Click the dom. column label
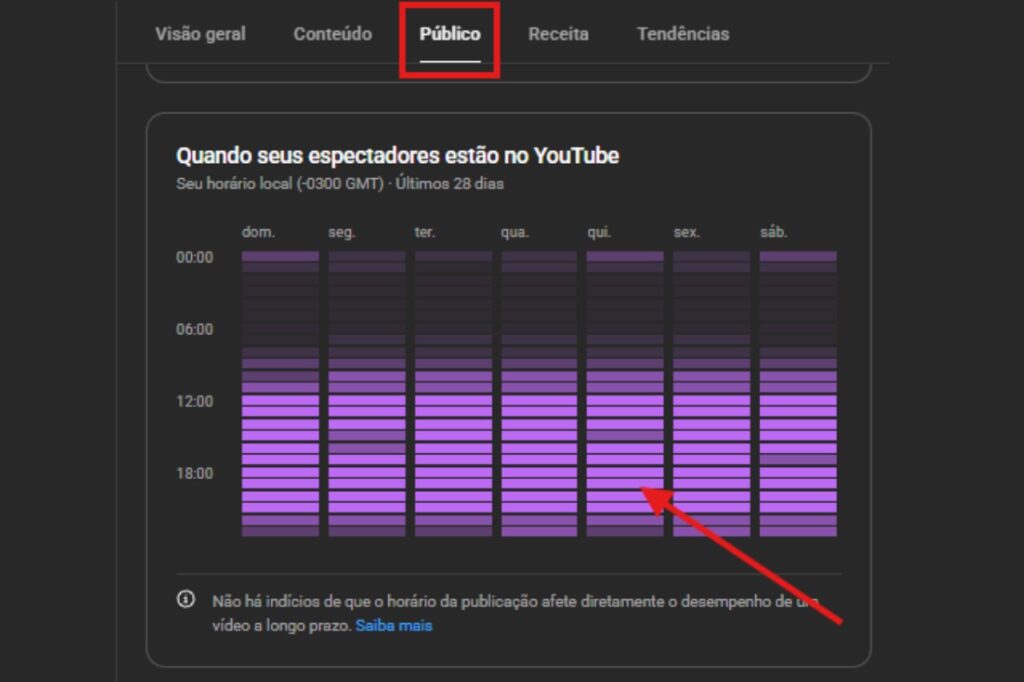This screenshot has height=682, width=1024. point(259,233)
